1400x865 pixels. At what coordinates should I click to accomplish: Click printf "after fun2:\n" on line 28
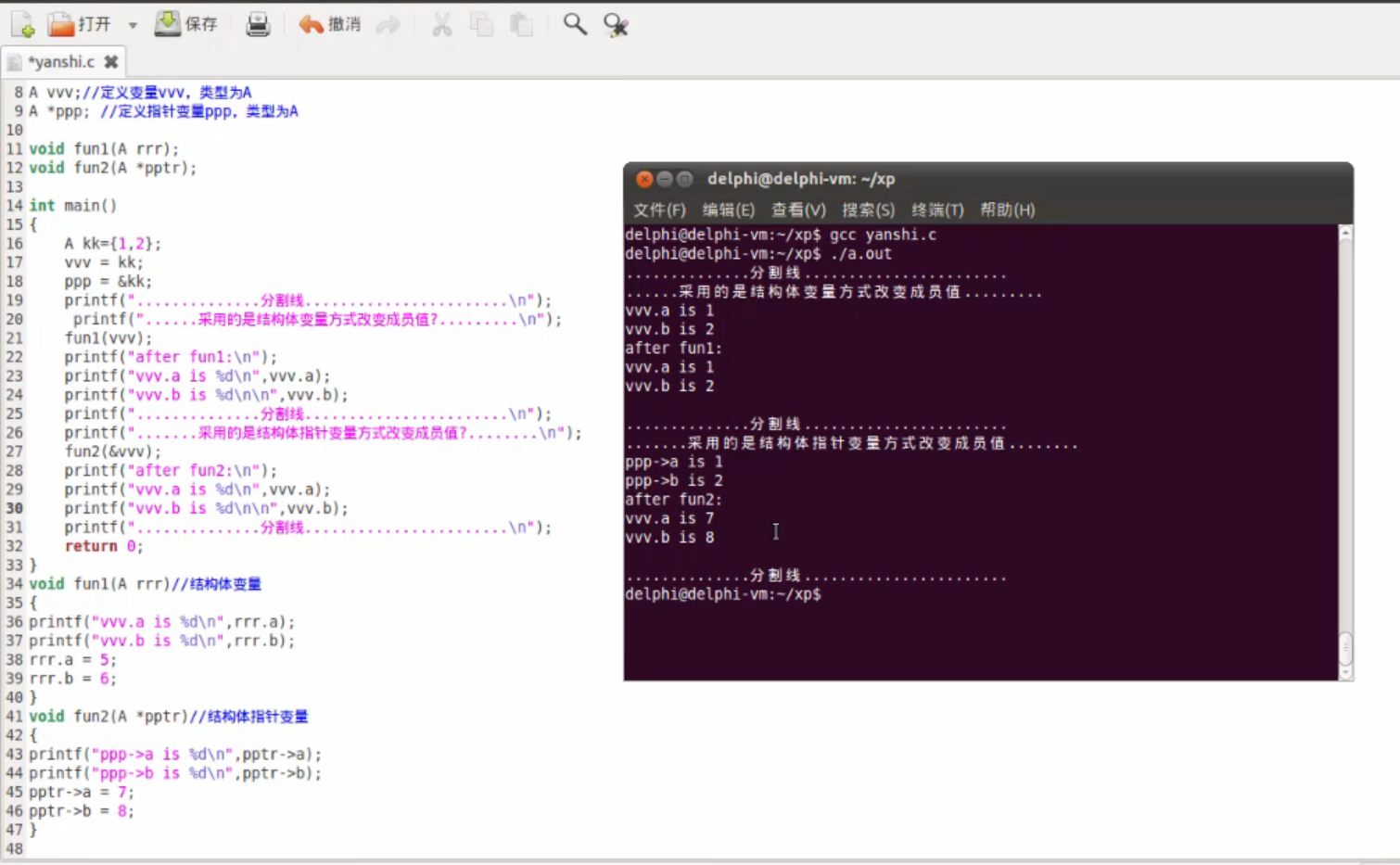(x=171, y=471)
